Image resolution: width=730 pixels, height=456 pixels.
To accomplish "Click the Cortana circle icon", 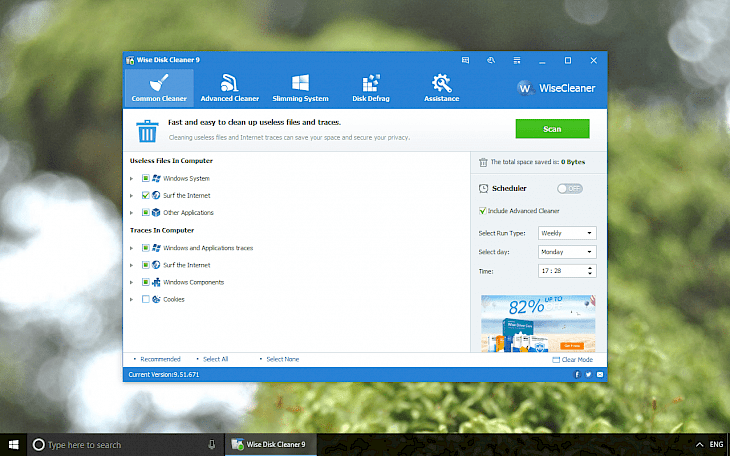I will [39, 445].
